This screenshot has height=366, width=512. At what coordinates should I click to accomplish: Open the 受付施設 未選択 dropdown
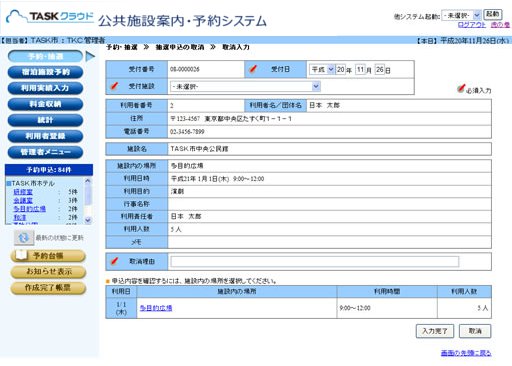[x=245, y=87]
